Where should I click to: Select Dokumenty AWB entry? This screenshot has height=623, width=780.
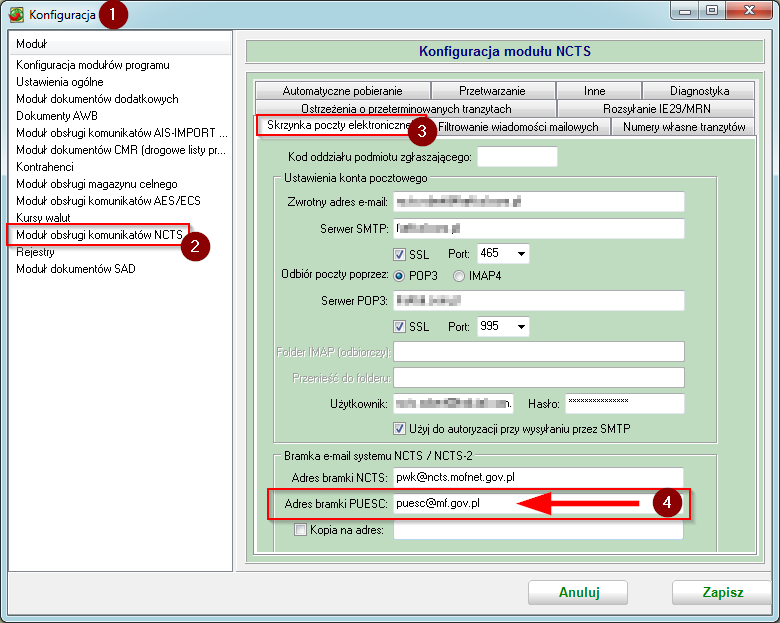[57, 116]
